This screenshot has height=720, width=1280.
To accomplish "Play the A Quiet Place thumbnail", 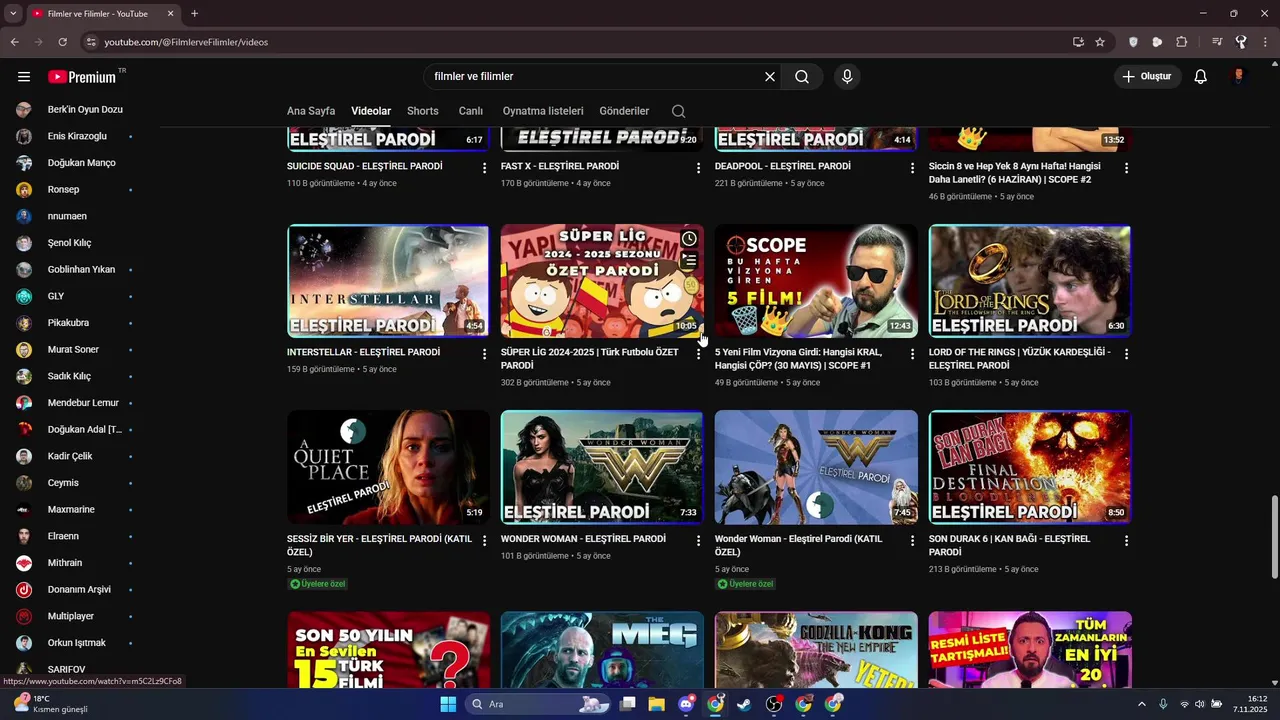I will pyautogui.click(x=388, y=467).
